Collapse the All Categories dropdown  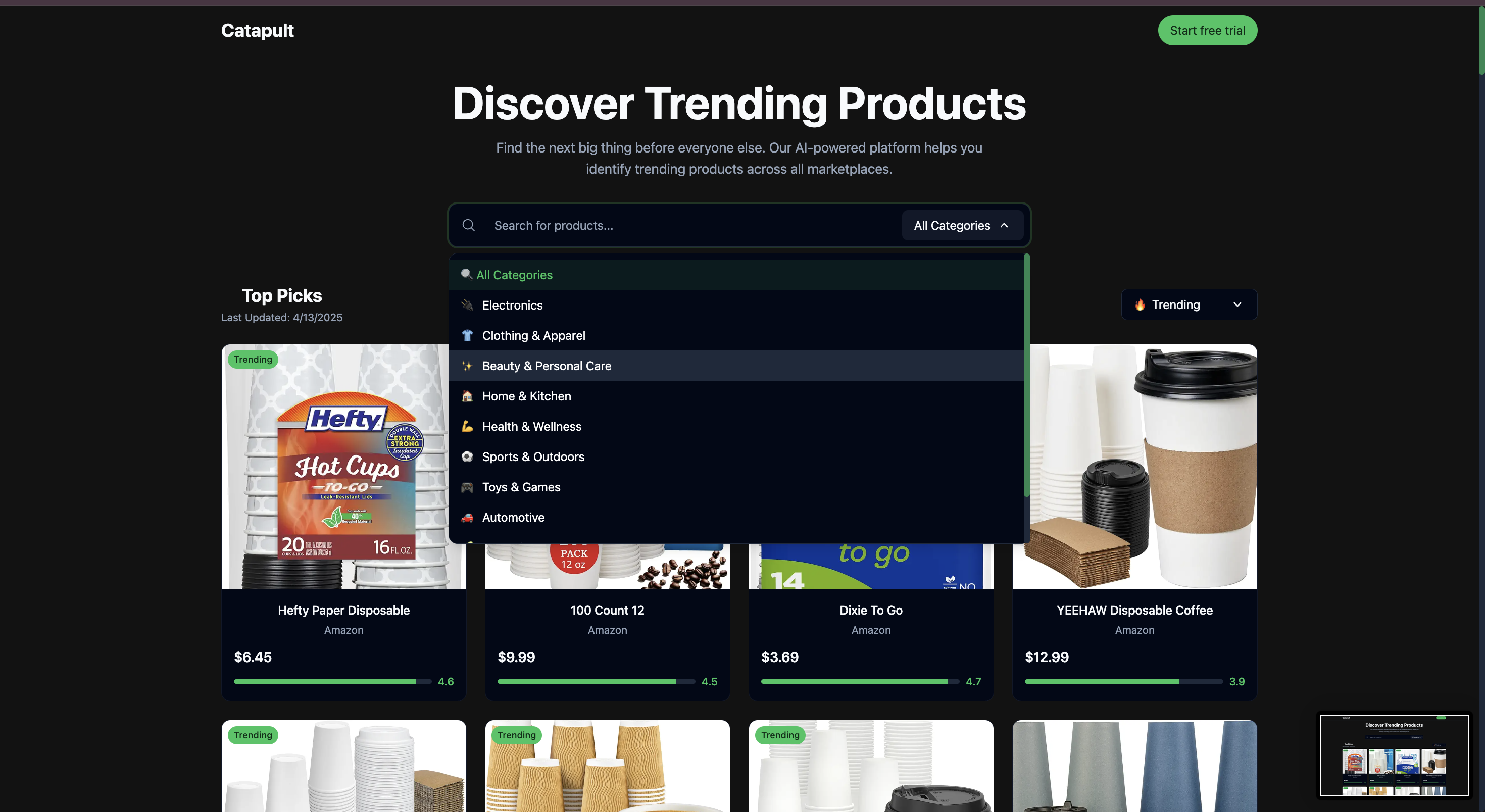tap(962, 225)
